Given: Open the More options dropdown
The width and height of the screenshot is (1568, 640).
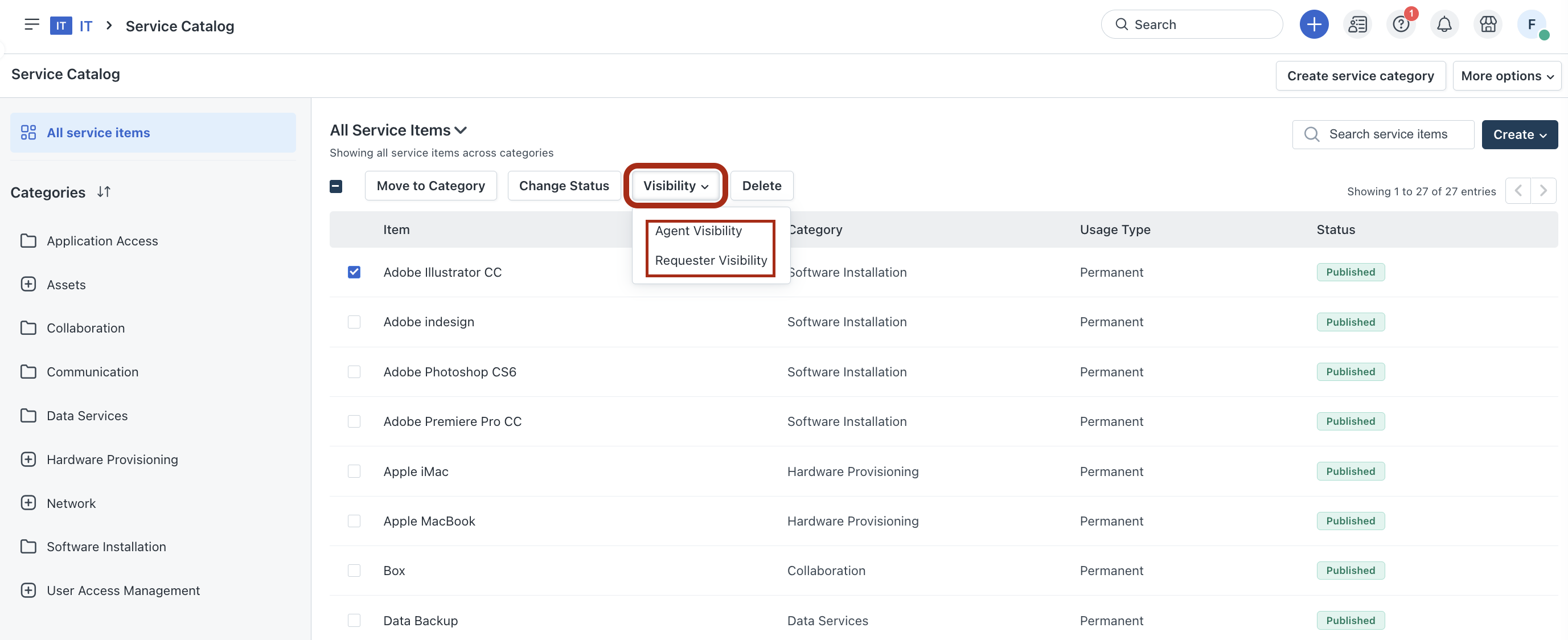Looking at the screenshot, I should (x=1507, y=76).
